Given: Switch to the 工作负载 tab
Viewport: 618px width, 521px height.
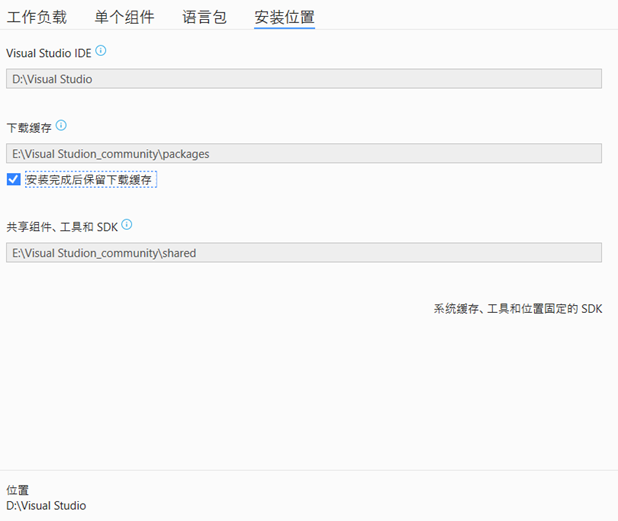Looking at the screenshot, I should coord(37,17).
